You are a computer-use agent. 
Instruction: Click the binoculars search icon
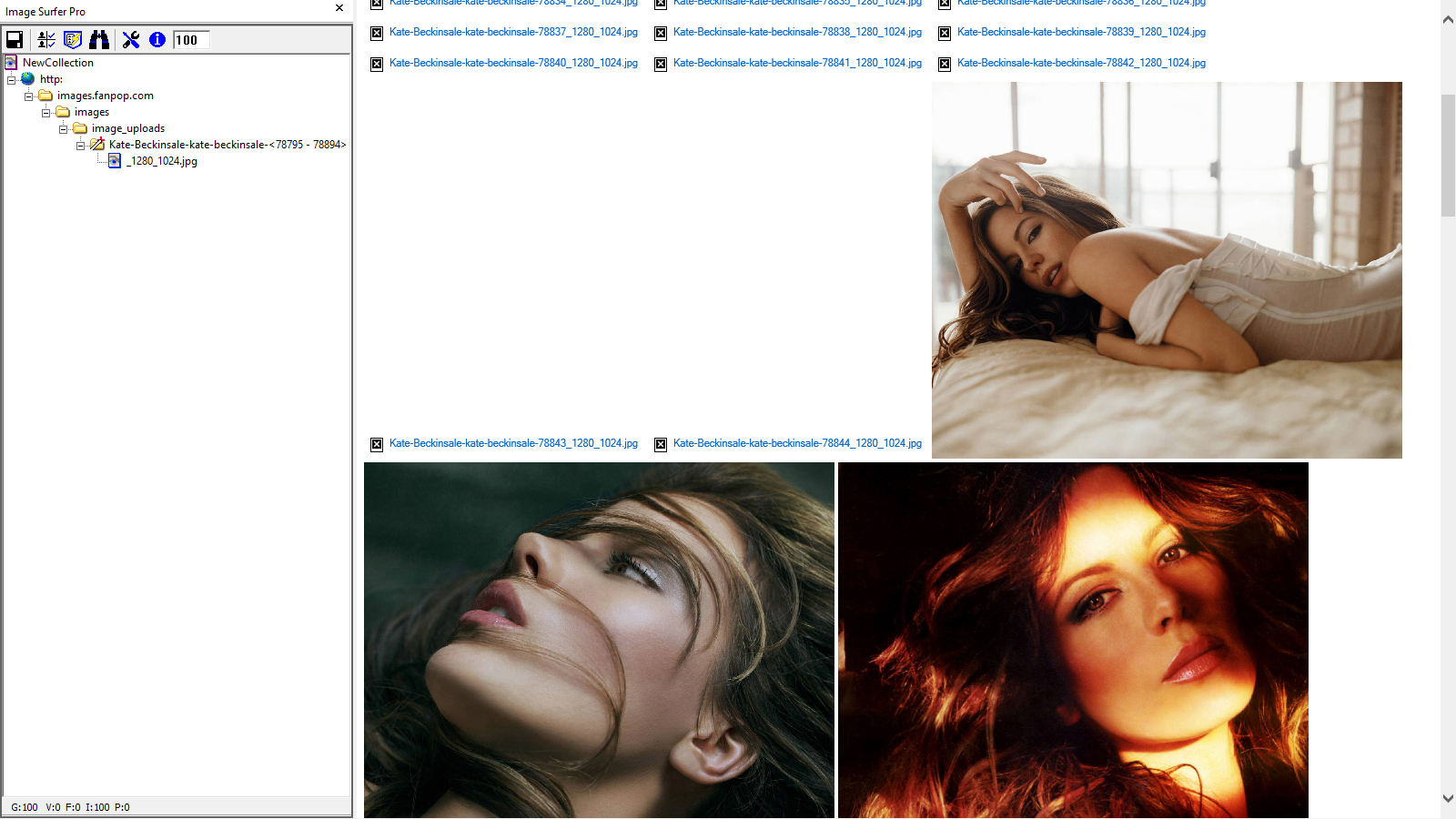(x=99, y=40)
